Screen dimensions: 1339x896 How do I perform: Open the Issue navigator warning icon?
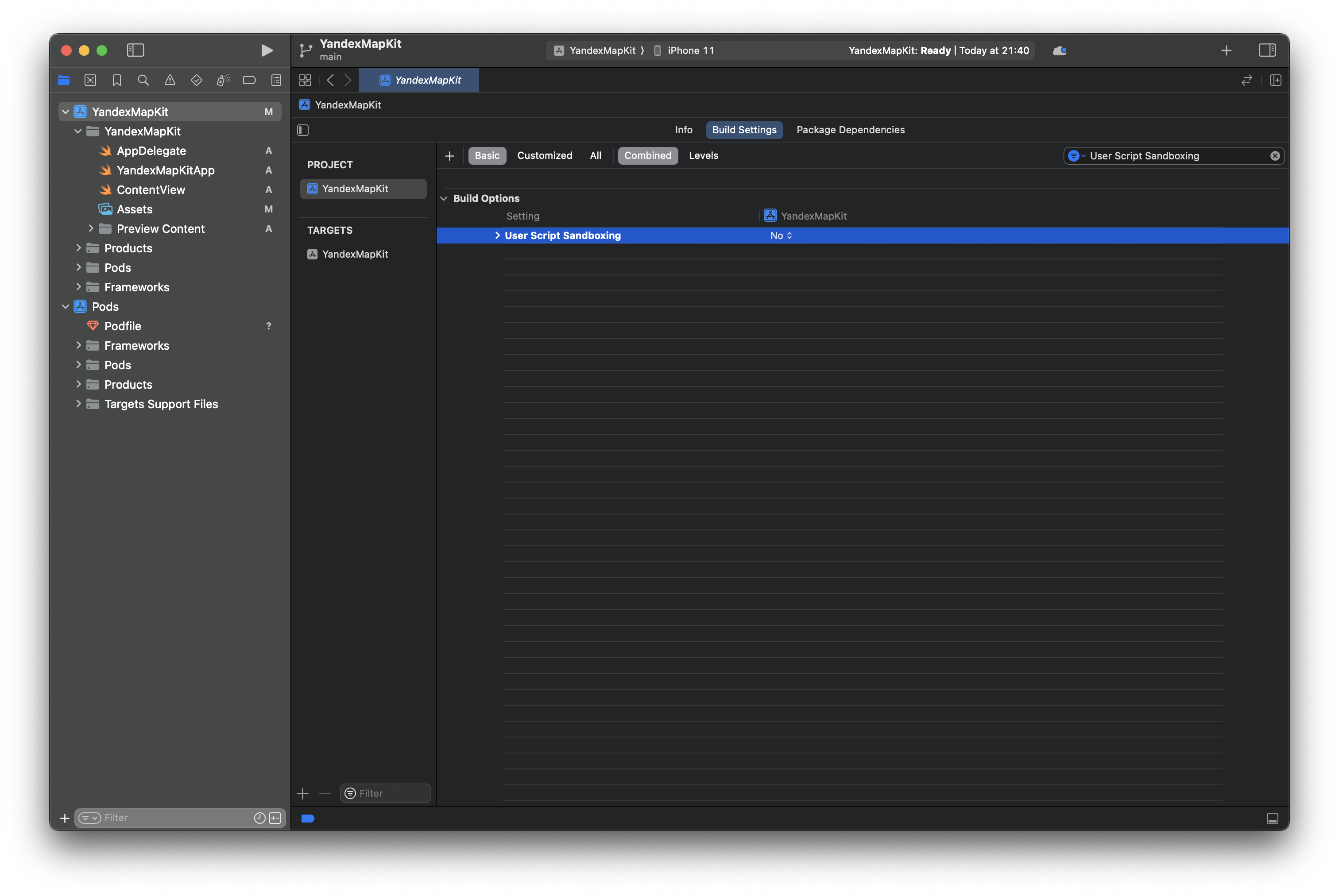170,81
